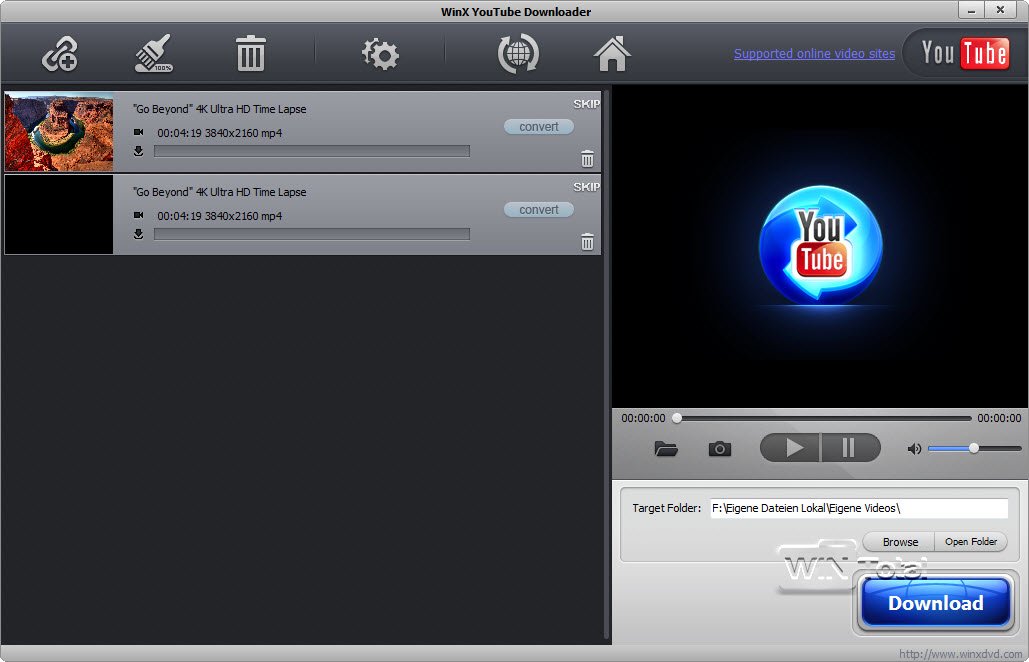1029x662 pixels.
Task: Adjust the volume slider
Action: tap(975, 448)
